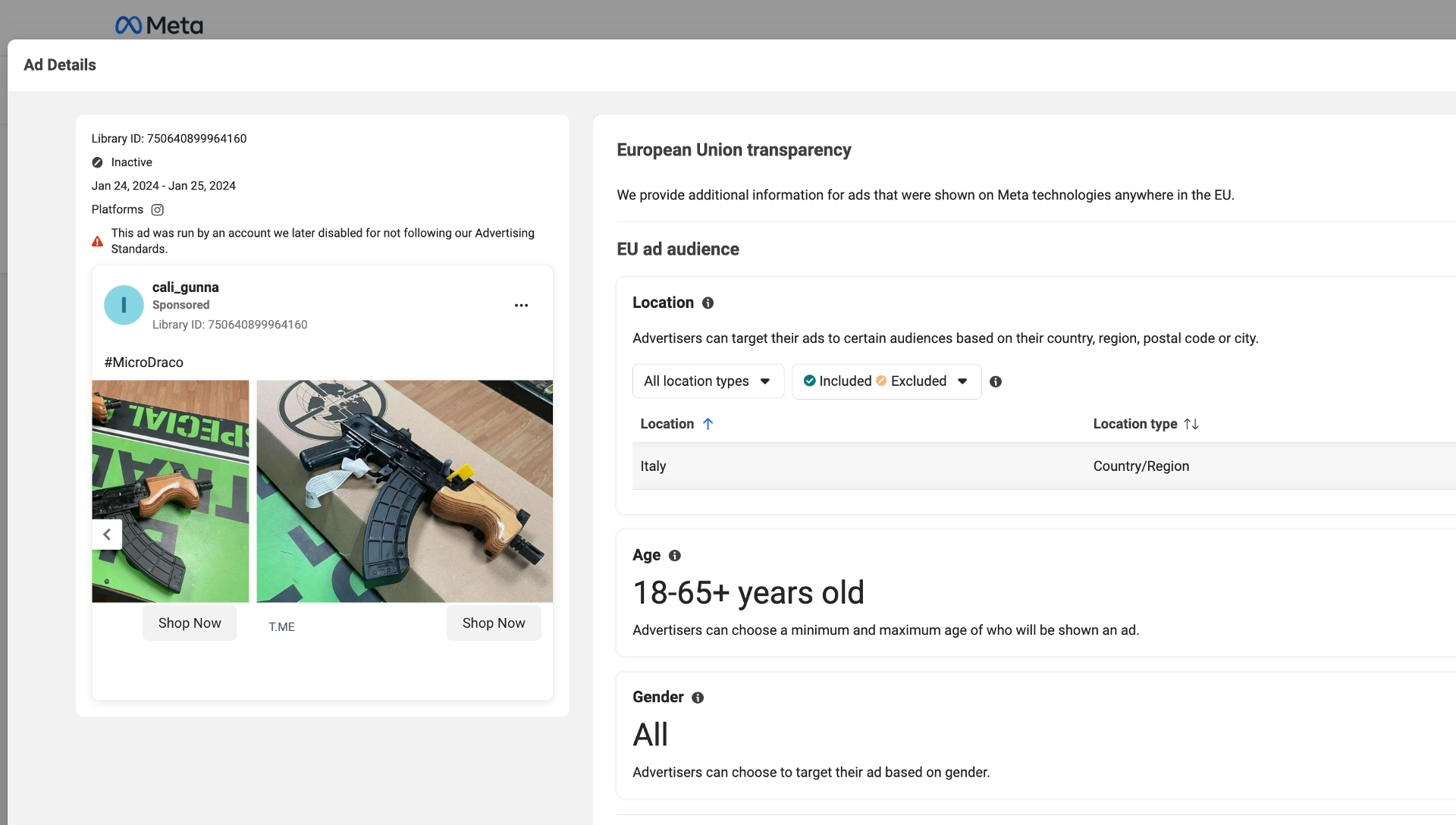Viewport: 1456px width, 825px height.
Task: Open the three-dot ad options menu
Action: pyautogui.click(x=521, y=306)
